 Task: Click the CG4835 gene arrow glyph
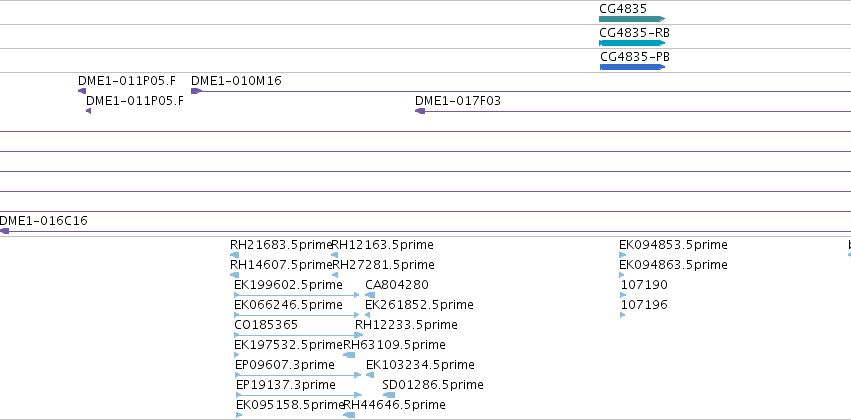pos(632,19)
